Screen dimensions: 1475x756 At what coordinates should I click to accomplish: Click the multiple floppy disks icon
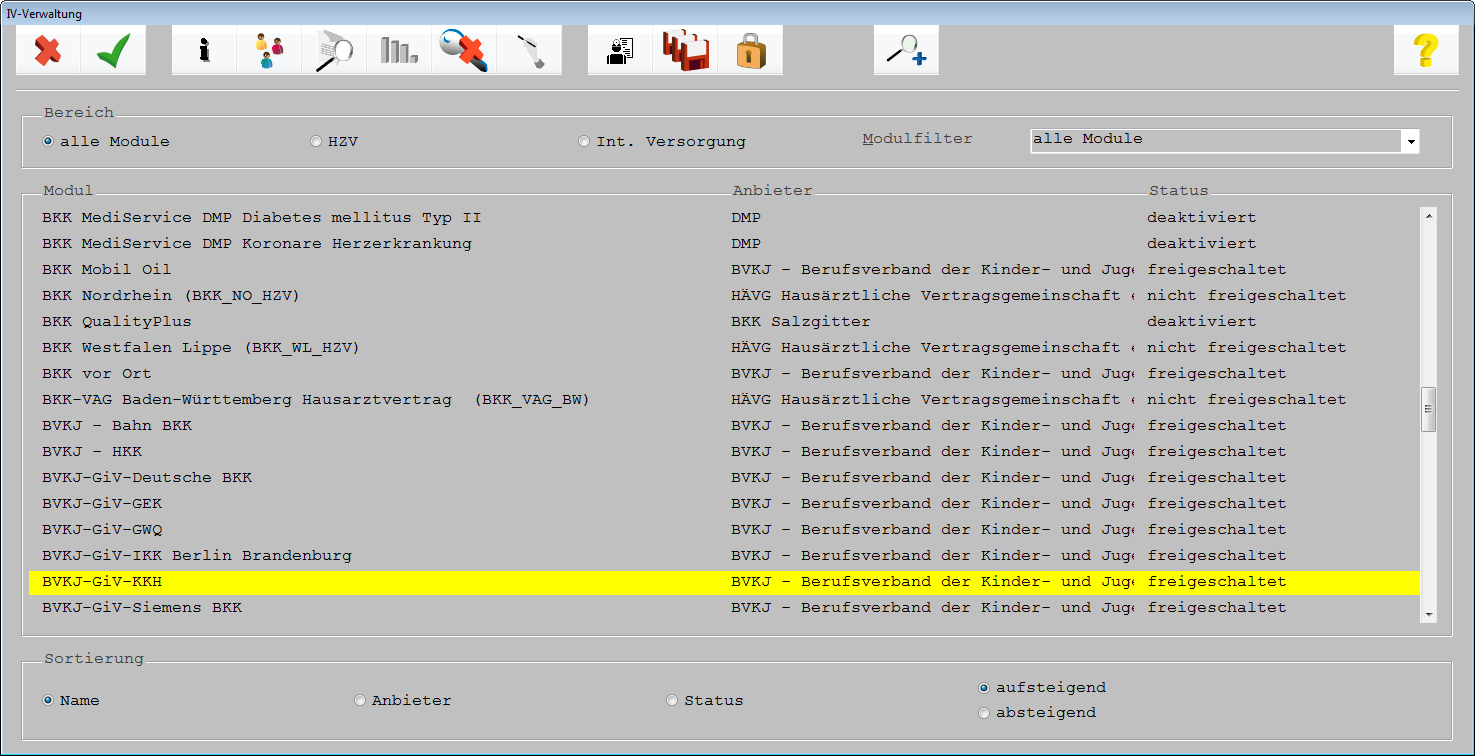coord(685,50)
